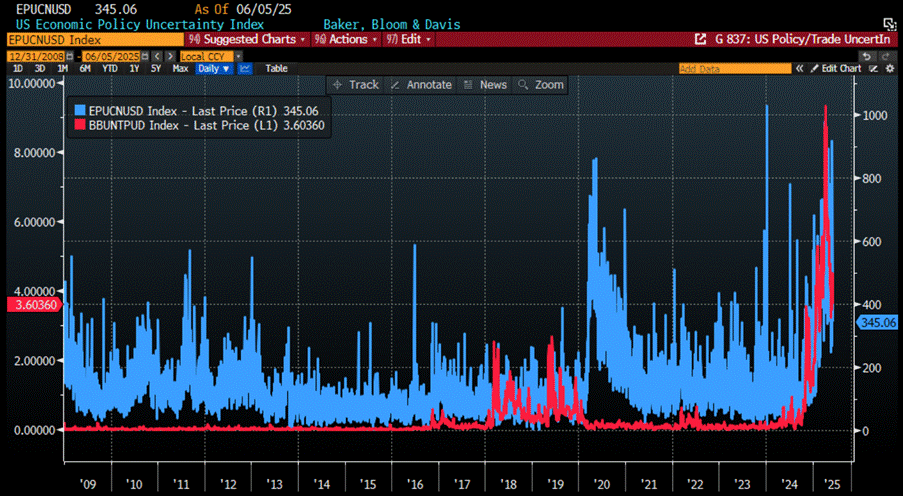This screenshot has width=903, height=496.
Task: Open the Edit dropdown menu
Action: [409, 39]
